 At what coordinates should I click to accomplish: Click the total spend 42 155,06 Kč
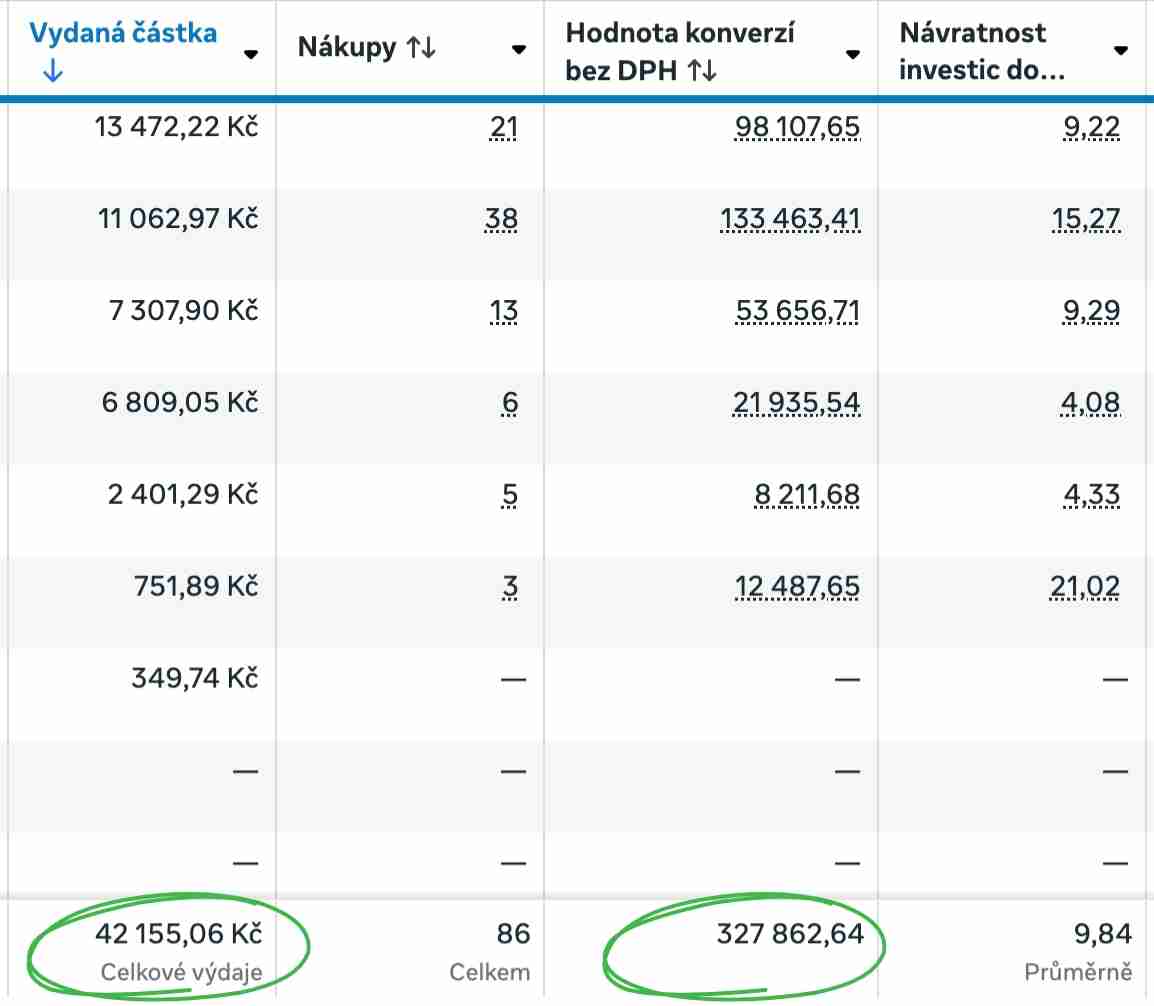179,934
